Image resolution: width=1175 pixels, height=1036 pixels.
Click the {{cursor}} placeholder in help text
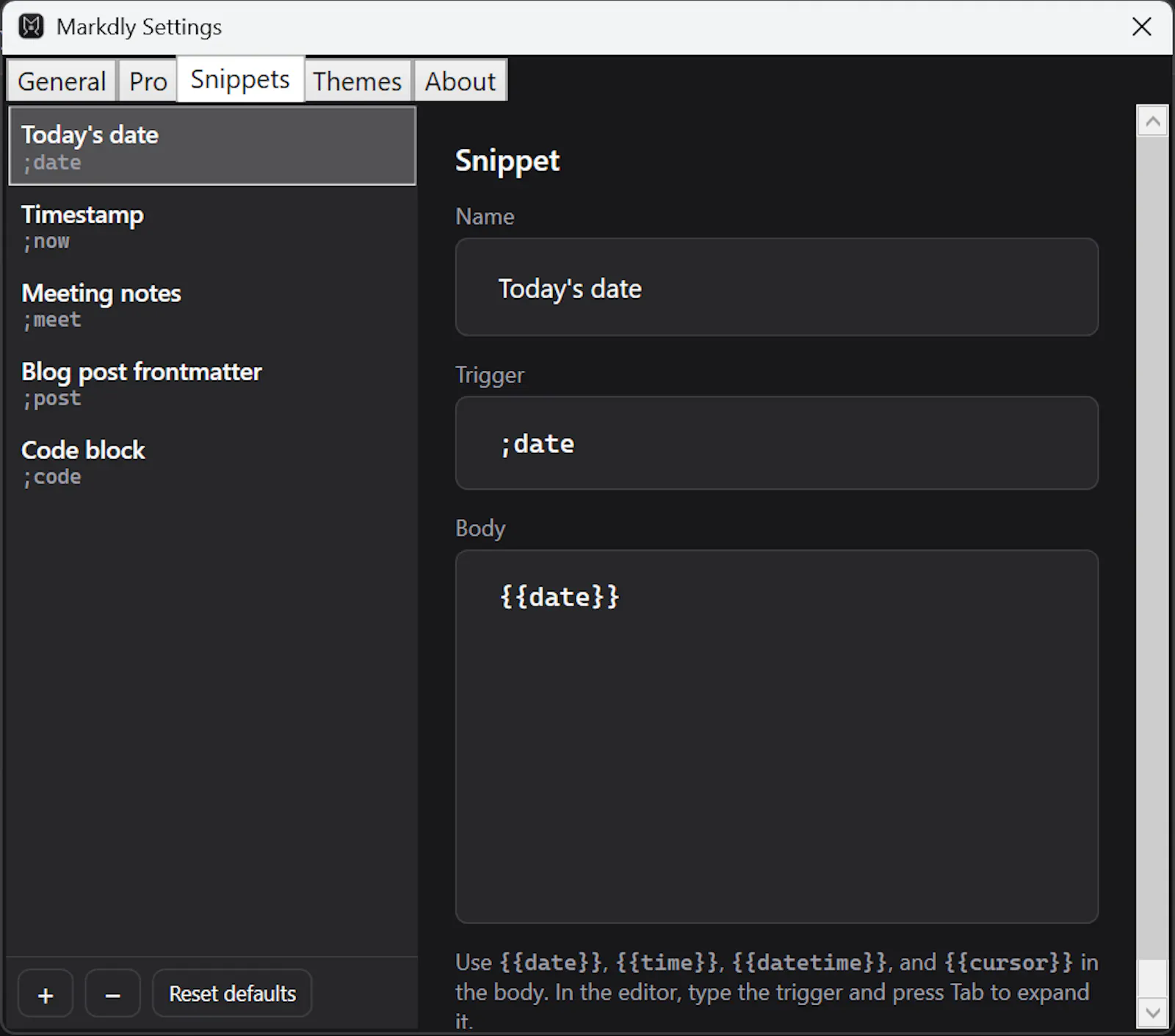click(x=1008, y=963)
